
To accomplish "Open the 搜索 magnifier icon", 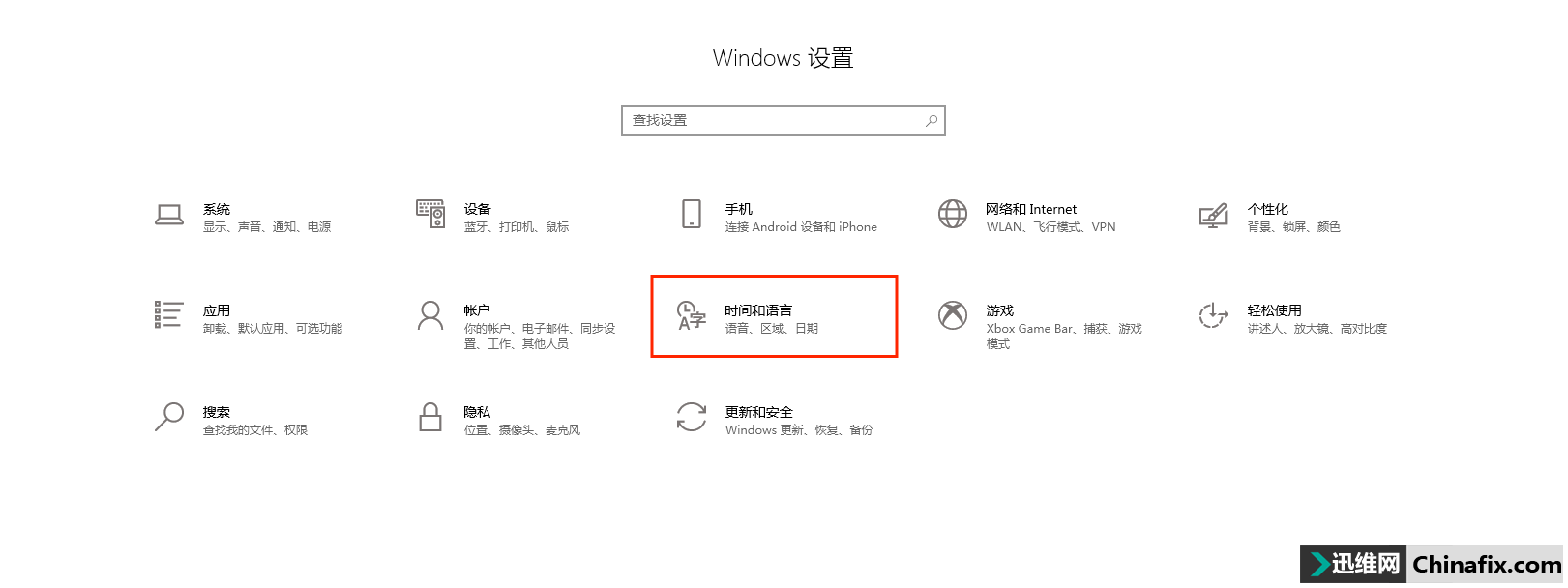I will (x=169, y=417).
